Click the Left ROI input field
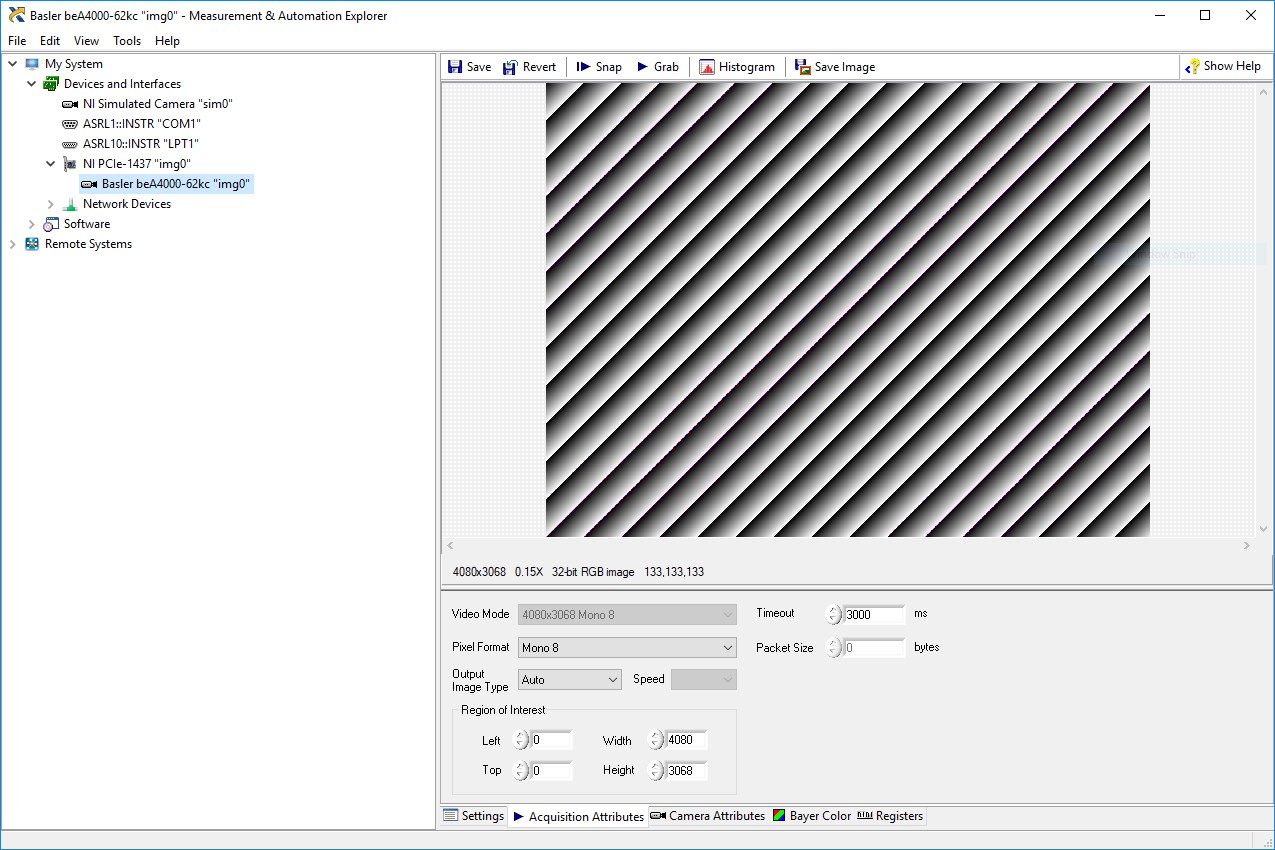1275x850 pixels. tap(551, 741)
